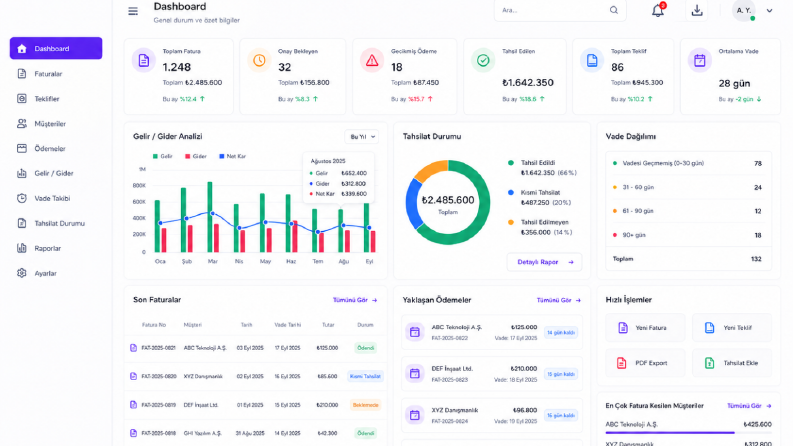
Task: Click calendar icon for ABC Teknoloji payment
Action: pyautogui.click(x=415, y=332)
